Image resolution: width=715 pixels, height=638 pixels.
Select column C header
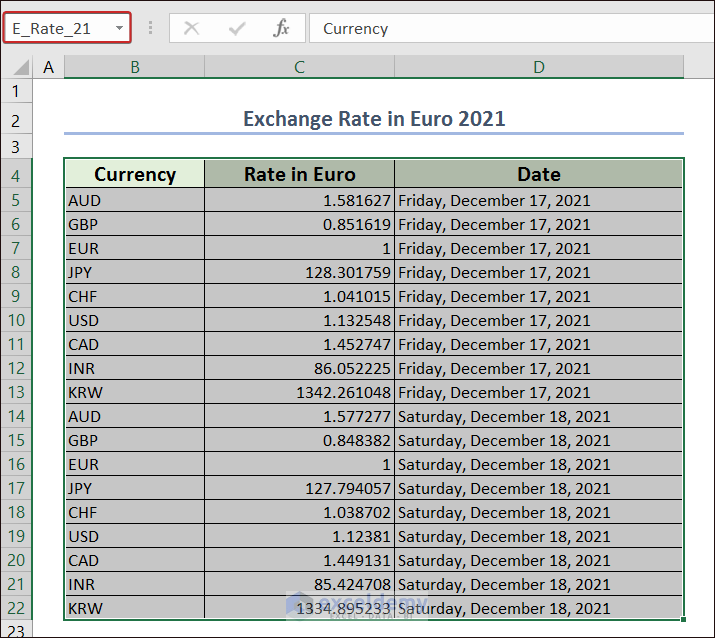(299, 67)
